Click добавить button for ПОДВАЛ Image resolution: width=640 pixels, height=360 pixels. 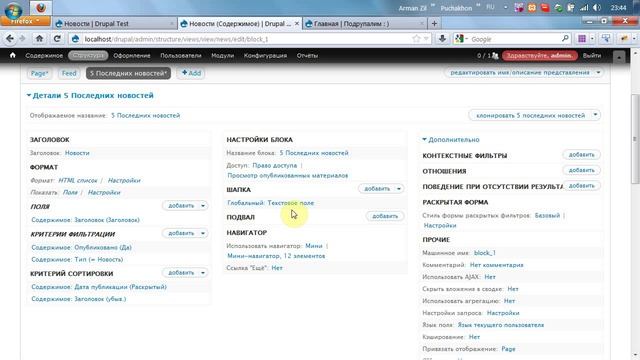pos(385,216)
